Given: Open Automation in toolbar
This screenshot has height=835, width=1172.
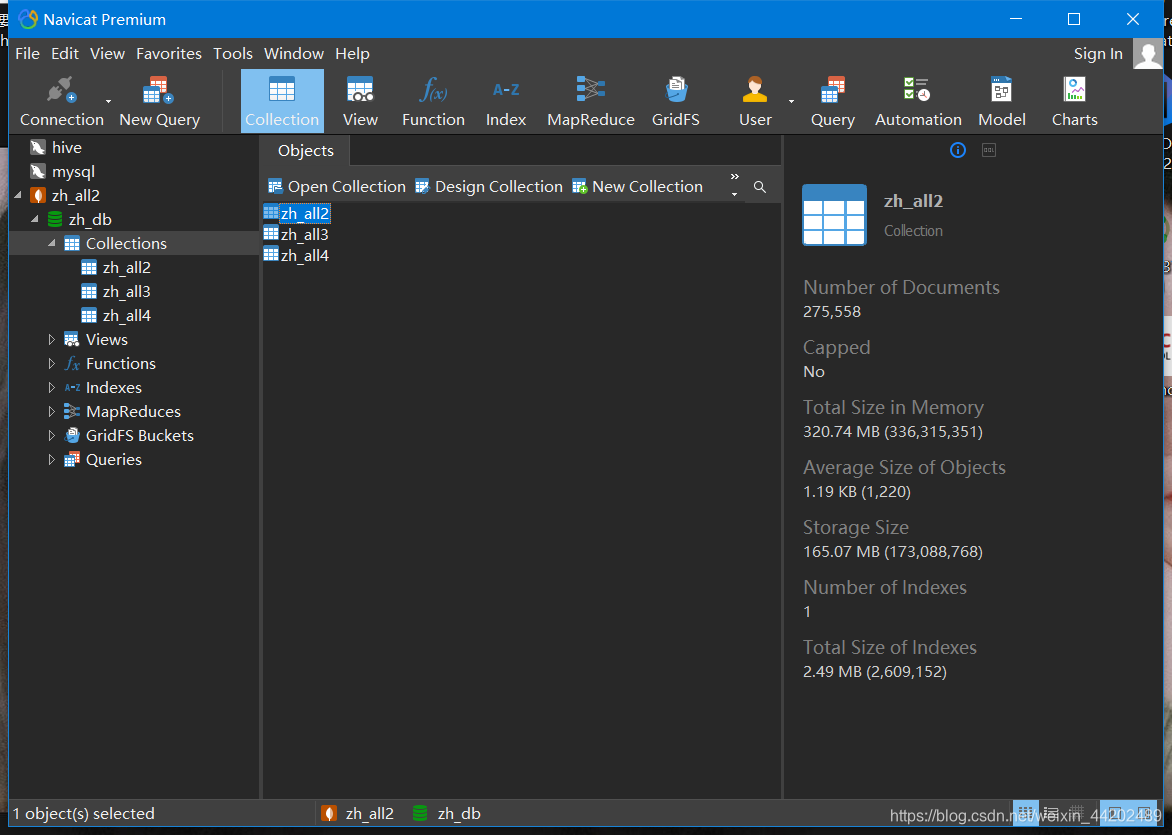Looking at the screenshot, I should (x=918, y=102).
